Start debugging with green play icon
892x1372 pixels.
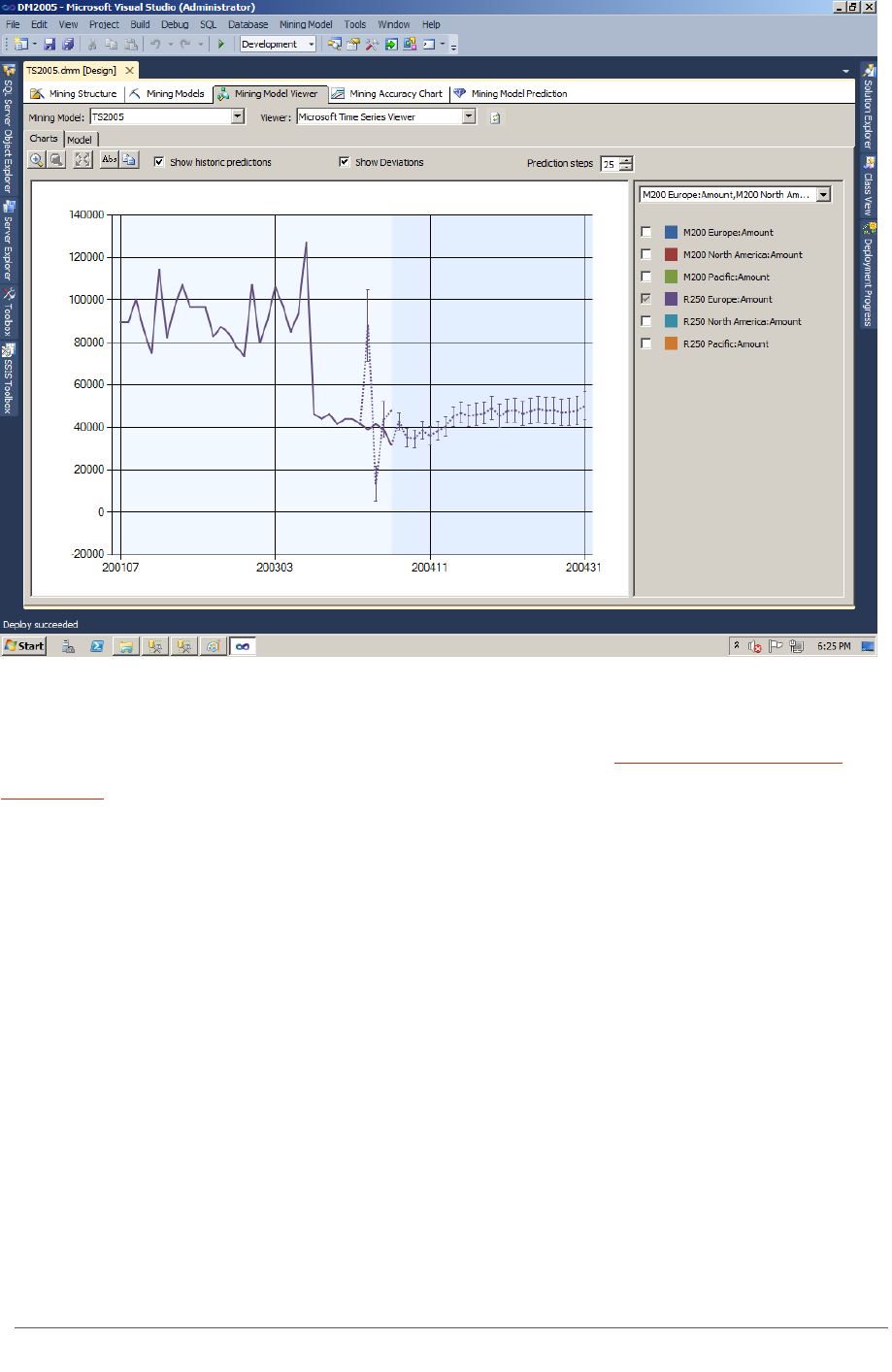[221, 44]
